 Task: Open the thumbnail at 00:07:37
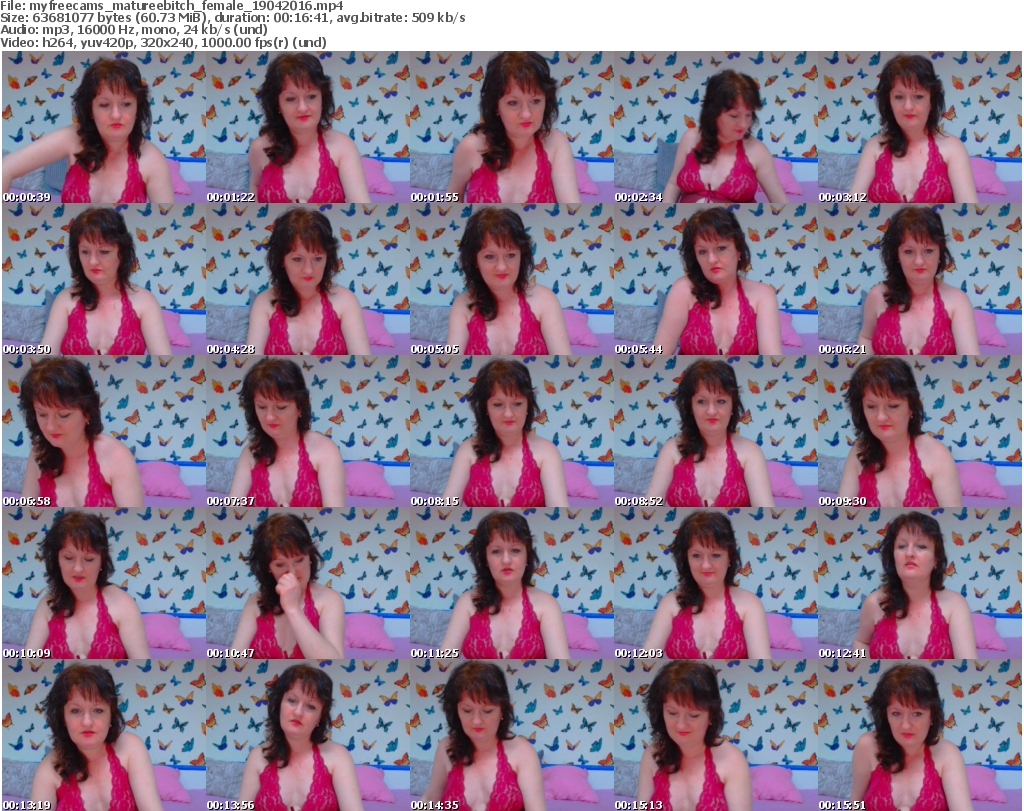coord(308,432)
